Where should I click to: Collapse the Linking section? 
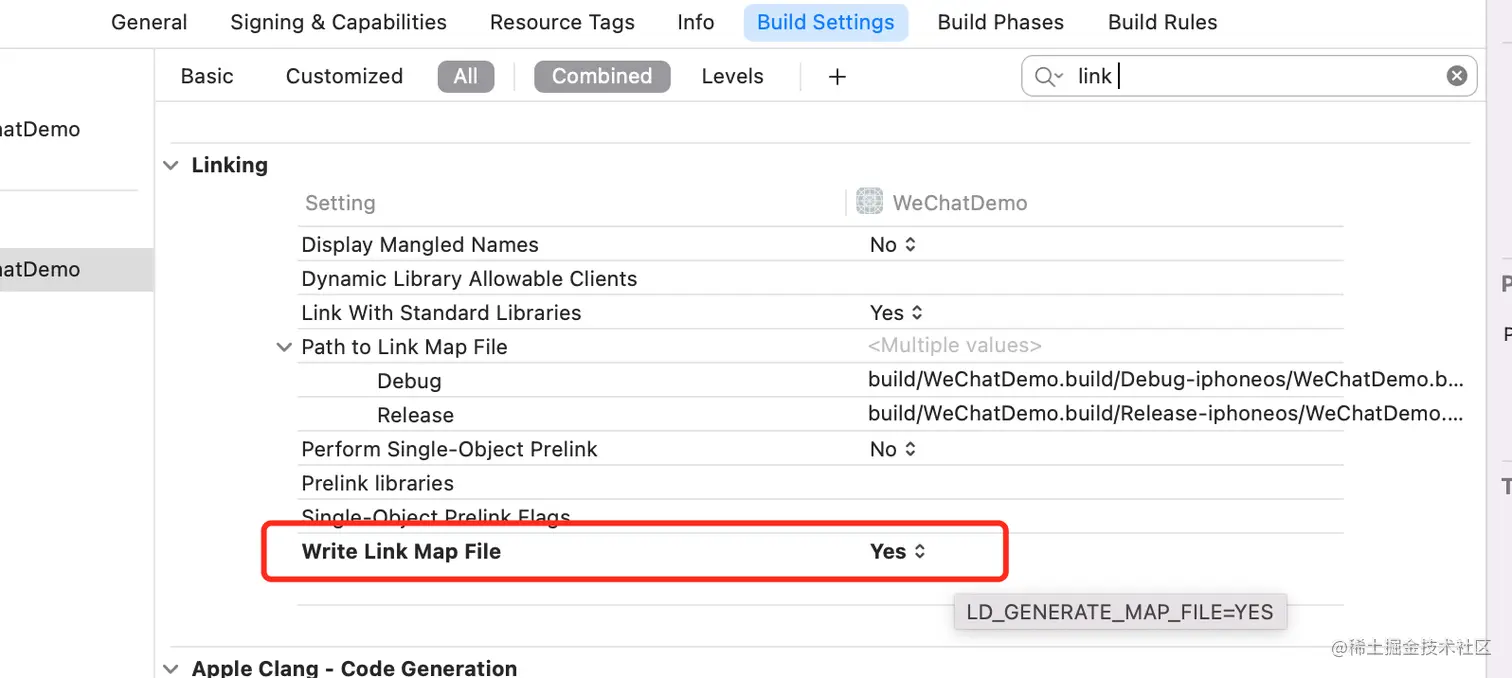point(172,165)
